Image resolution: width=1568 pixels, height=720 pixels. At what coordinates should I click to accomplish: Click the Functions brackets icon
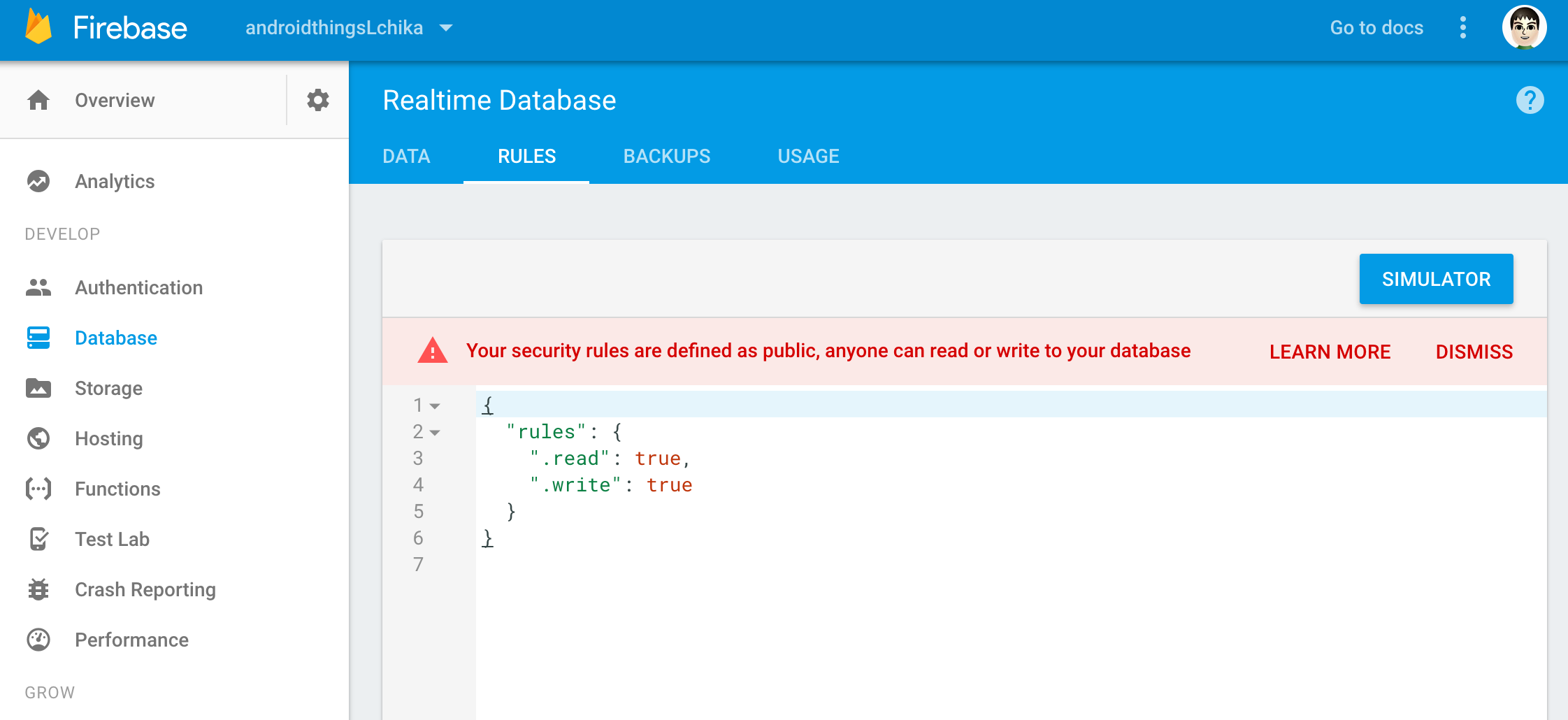coord(38,489)
